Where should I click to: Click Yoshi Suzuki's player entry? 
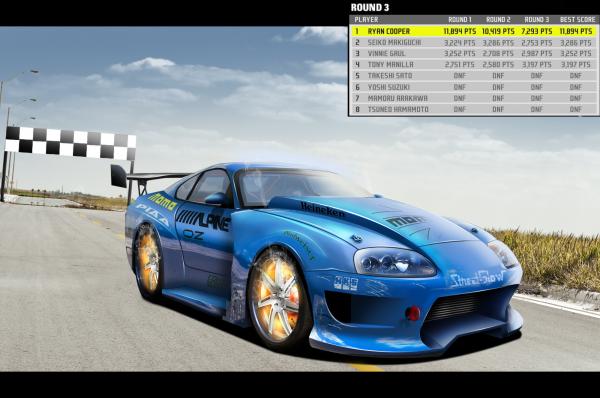(388, 87)
